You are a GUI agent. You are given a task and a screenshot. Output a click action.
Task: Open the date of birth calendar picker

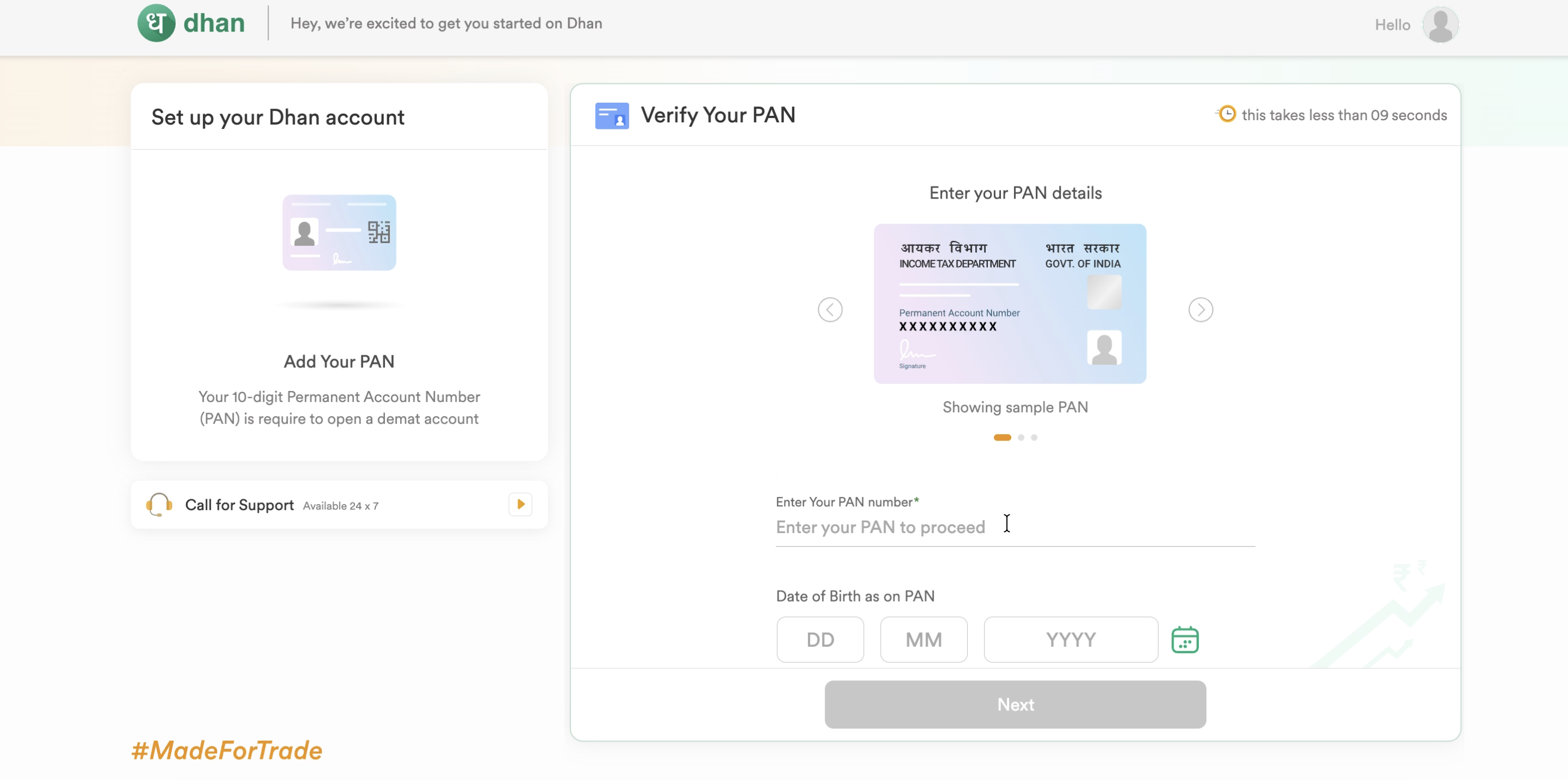1185,639
